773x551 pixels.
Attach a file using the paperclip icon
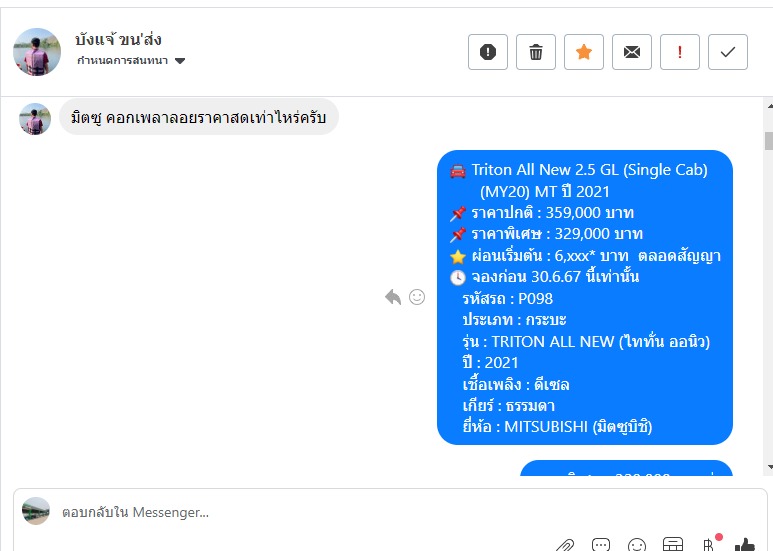click(565, 545)
